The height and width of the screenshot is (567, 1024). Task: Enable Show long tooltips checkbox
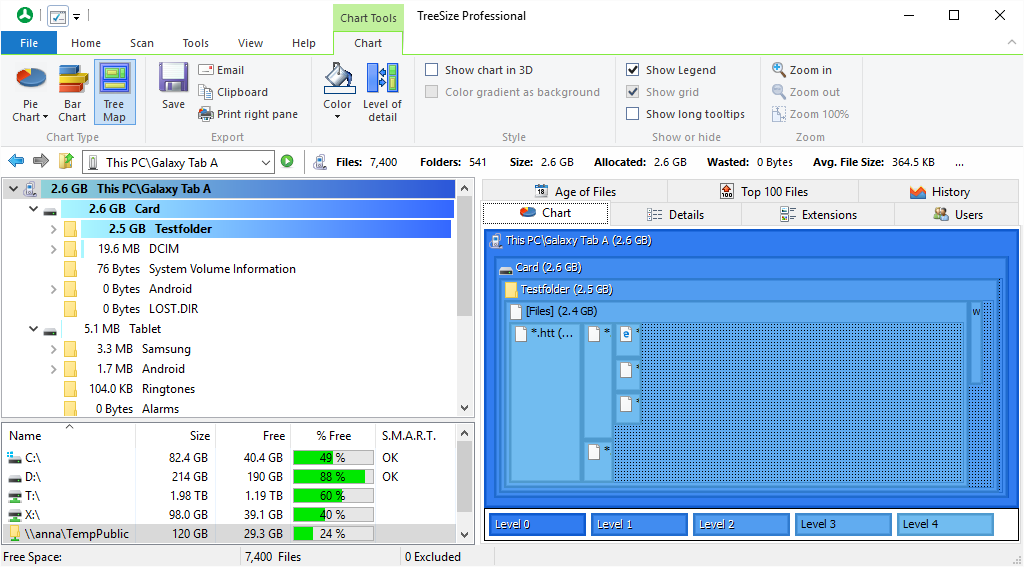[633, 114]
